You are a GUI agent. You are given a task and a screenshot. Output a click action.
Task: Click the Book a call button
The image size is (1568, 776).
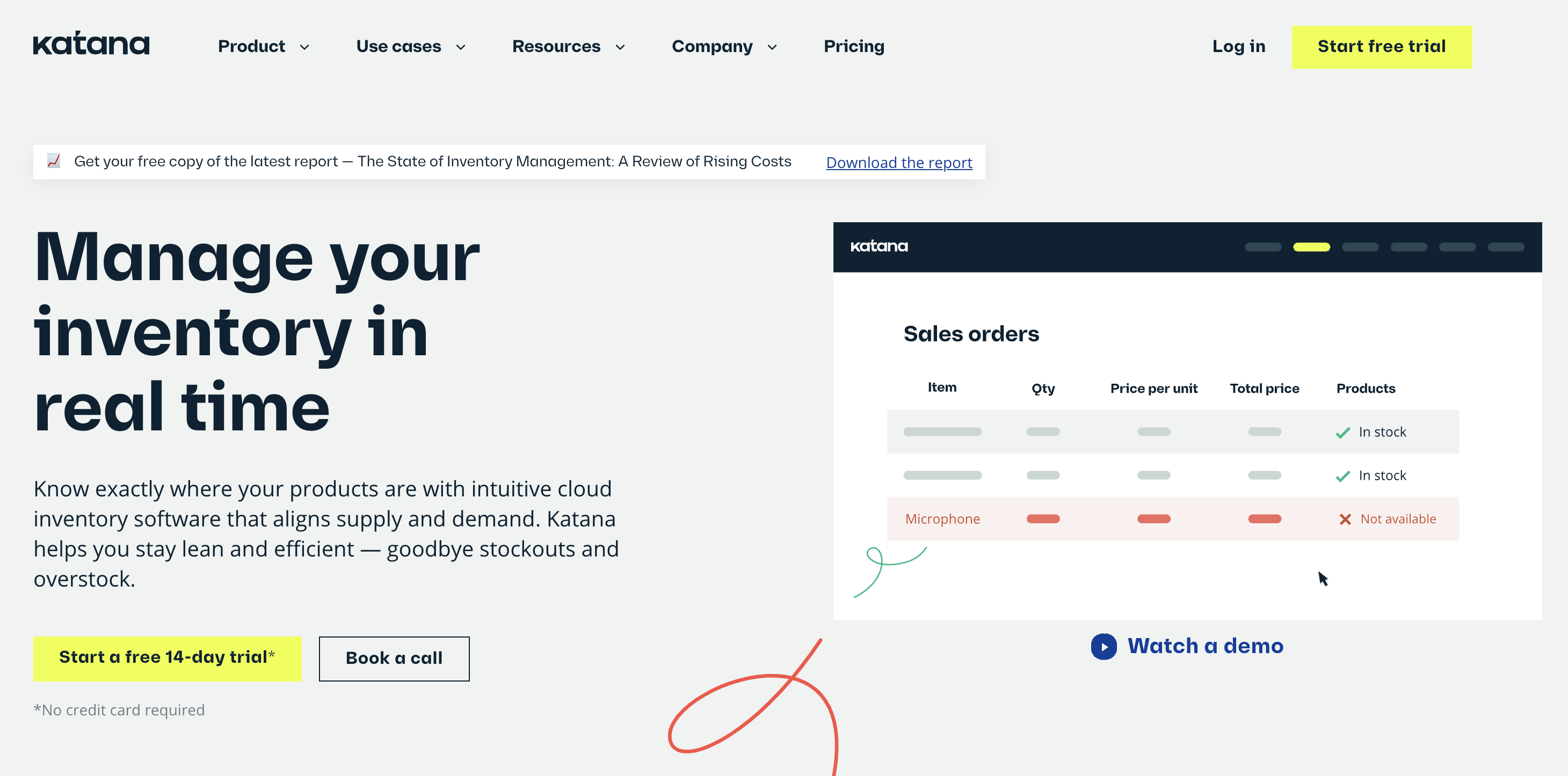(x=394, y=658)
